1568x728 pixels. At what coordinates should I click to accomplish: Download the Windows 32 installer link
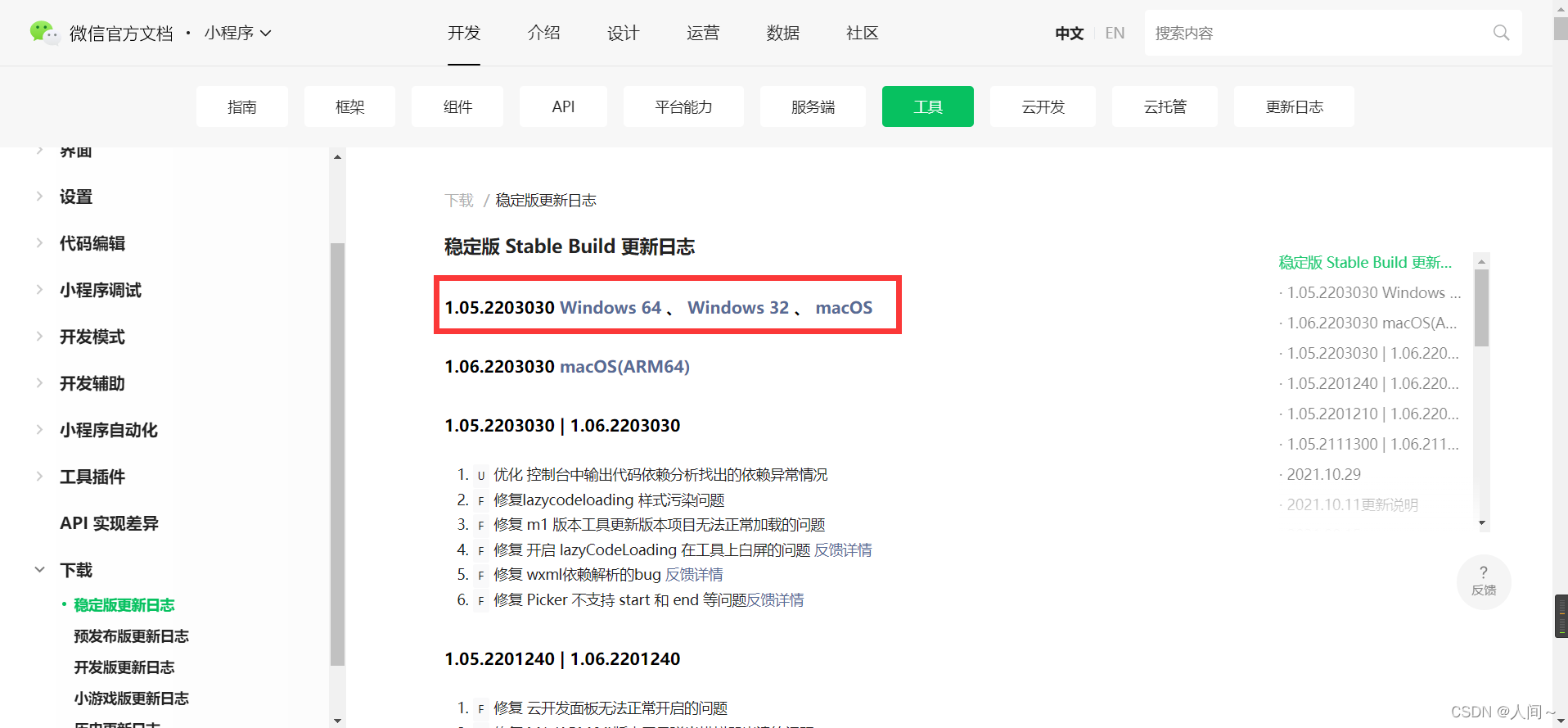coord(738,307)
